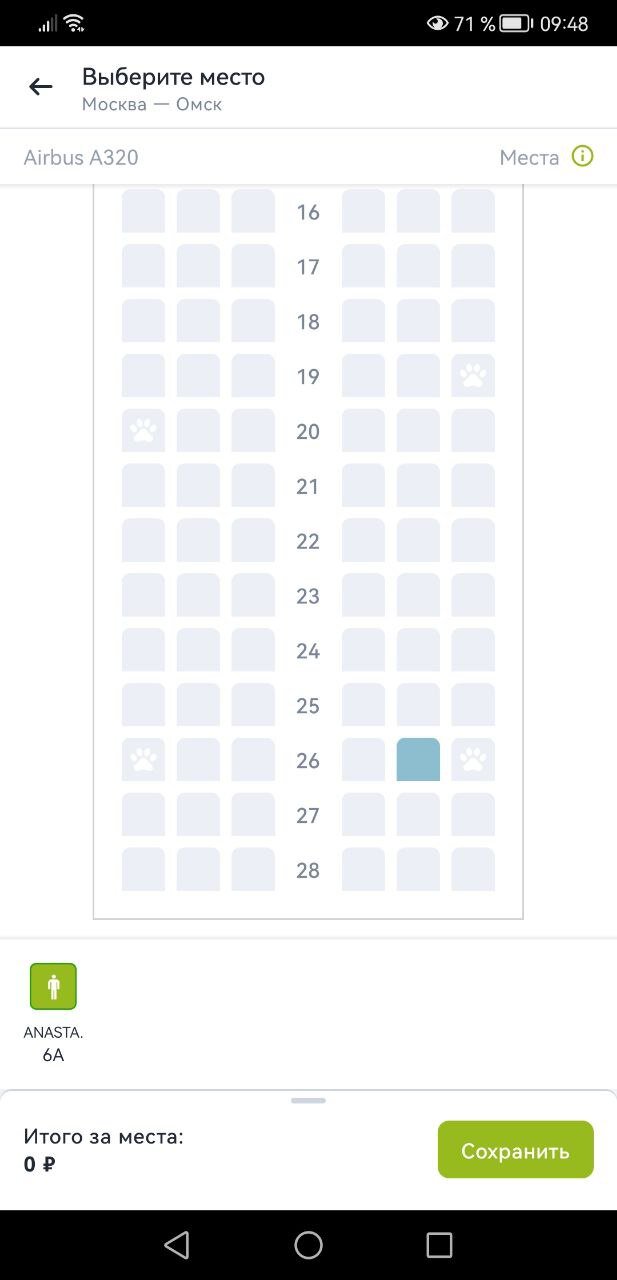This screenshot has height=1280, width=617.
Task: Select right paw seat in row 26
Action: (473, 760)
